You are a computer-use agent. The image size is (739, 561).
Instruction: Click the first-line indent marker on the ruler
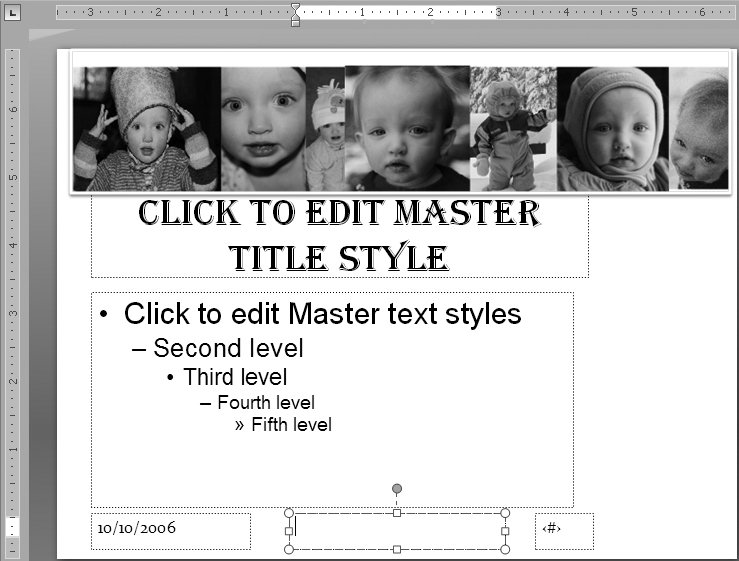(295, 8)
